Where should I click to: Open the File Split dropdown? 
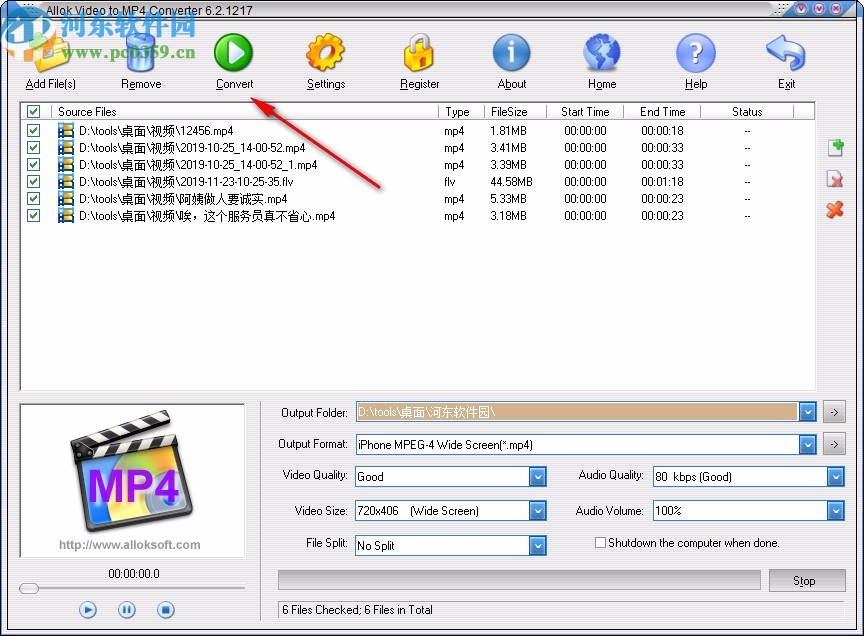[537, 545]
